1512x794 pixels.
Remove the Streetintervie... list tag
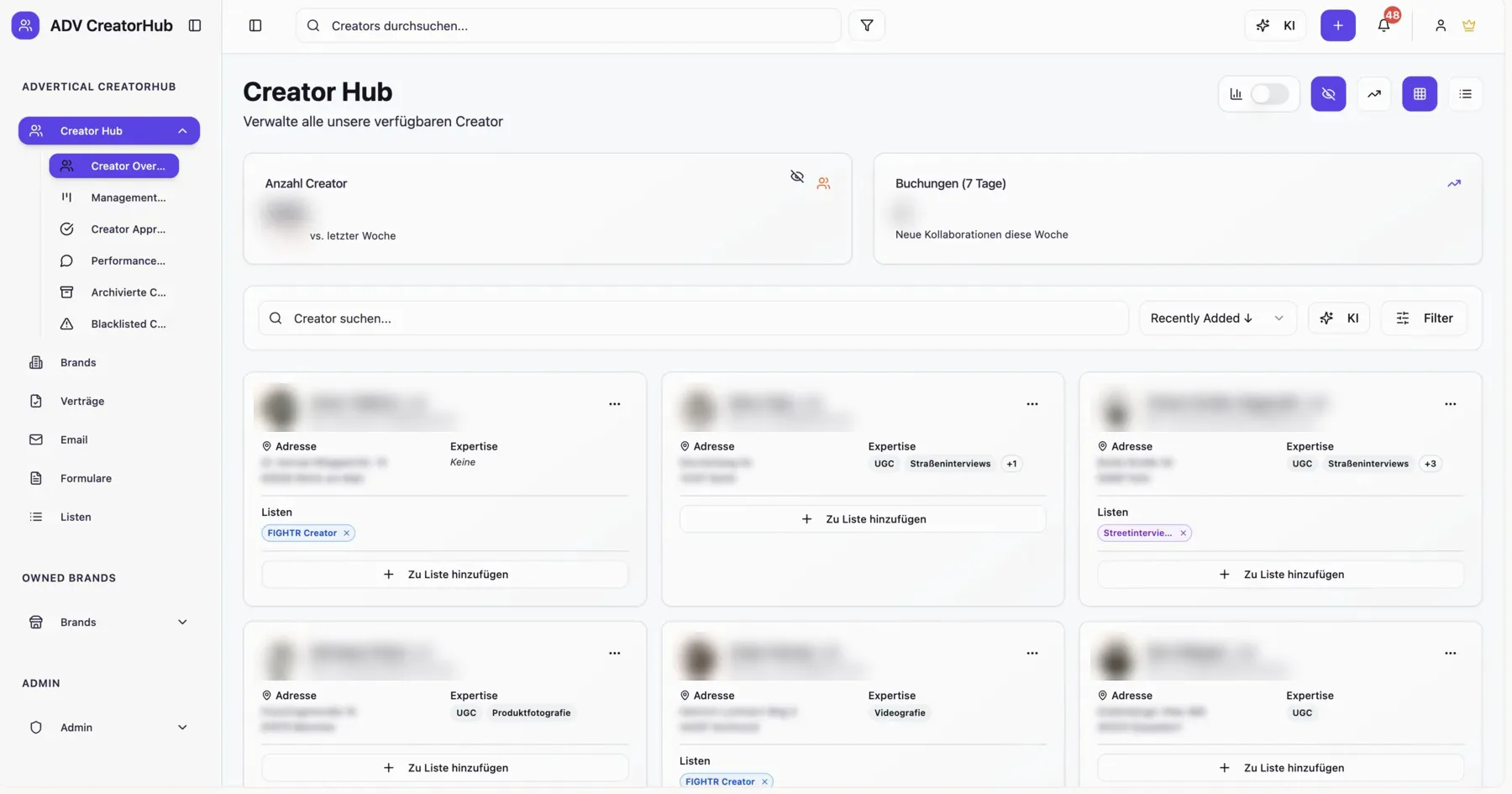1183,533
